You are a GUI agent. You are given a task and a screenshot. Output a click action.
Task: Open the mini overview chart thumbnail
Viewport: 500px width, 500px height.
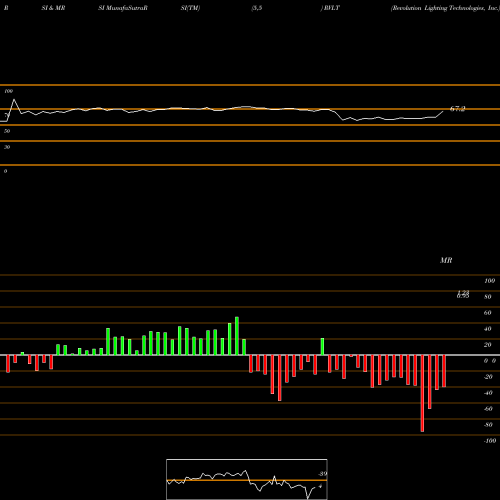click(247, 479)
